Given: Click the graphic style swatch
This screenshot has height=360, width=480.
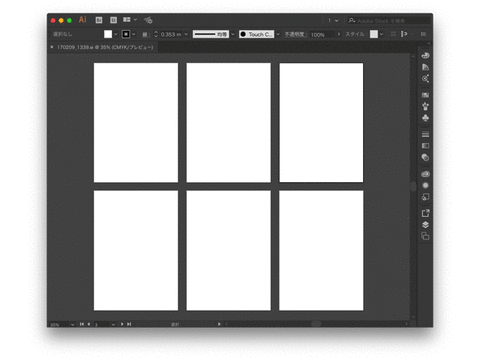Looking at the screenshot, I should tap(374, 34).
